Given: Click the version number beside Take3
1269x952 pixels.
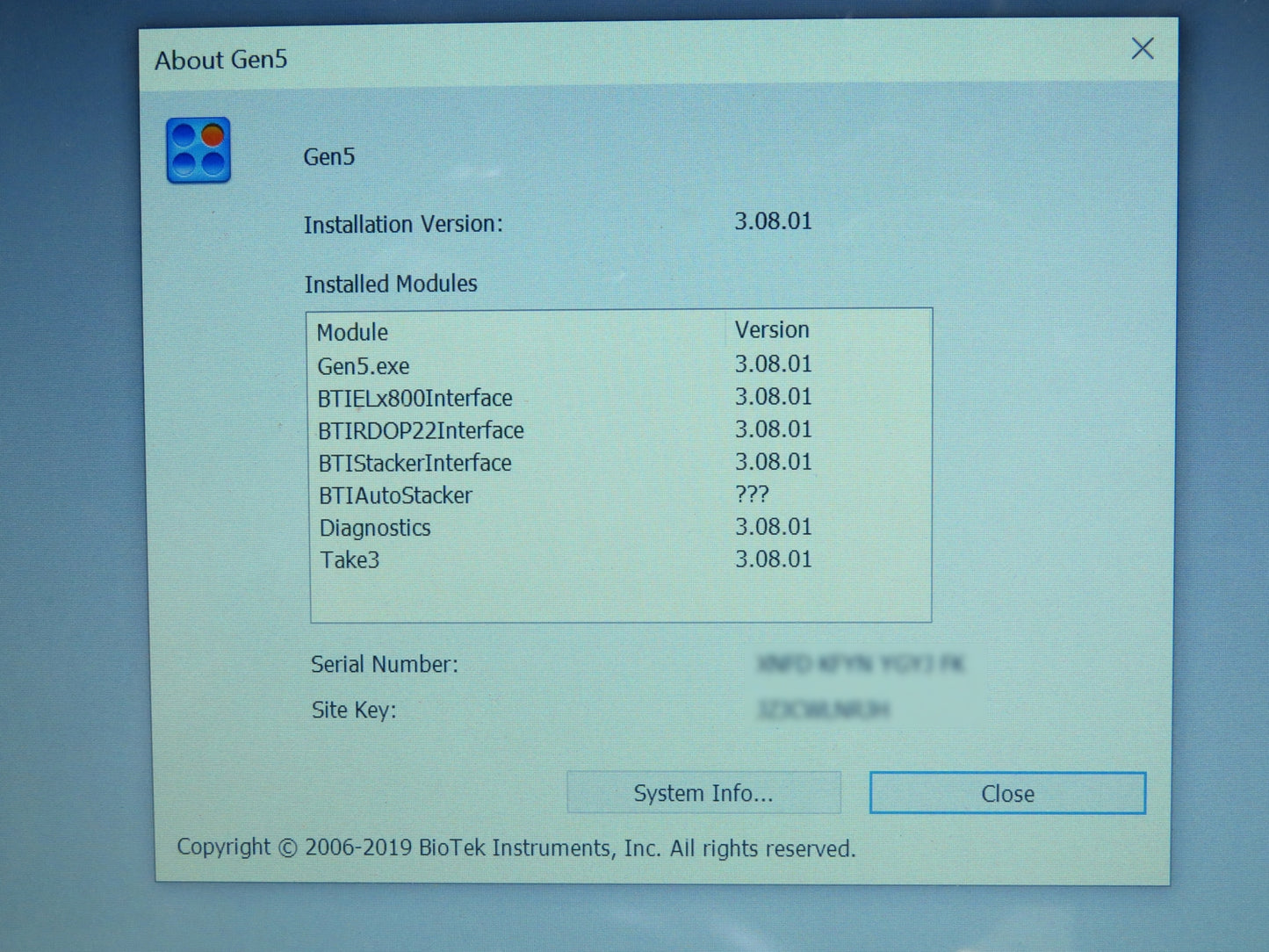Looking at the screenshot, I should click(773, 559).
